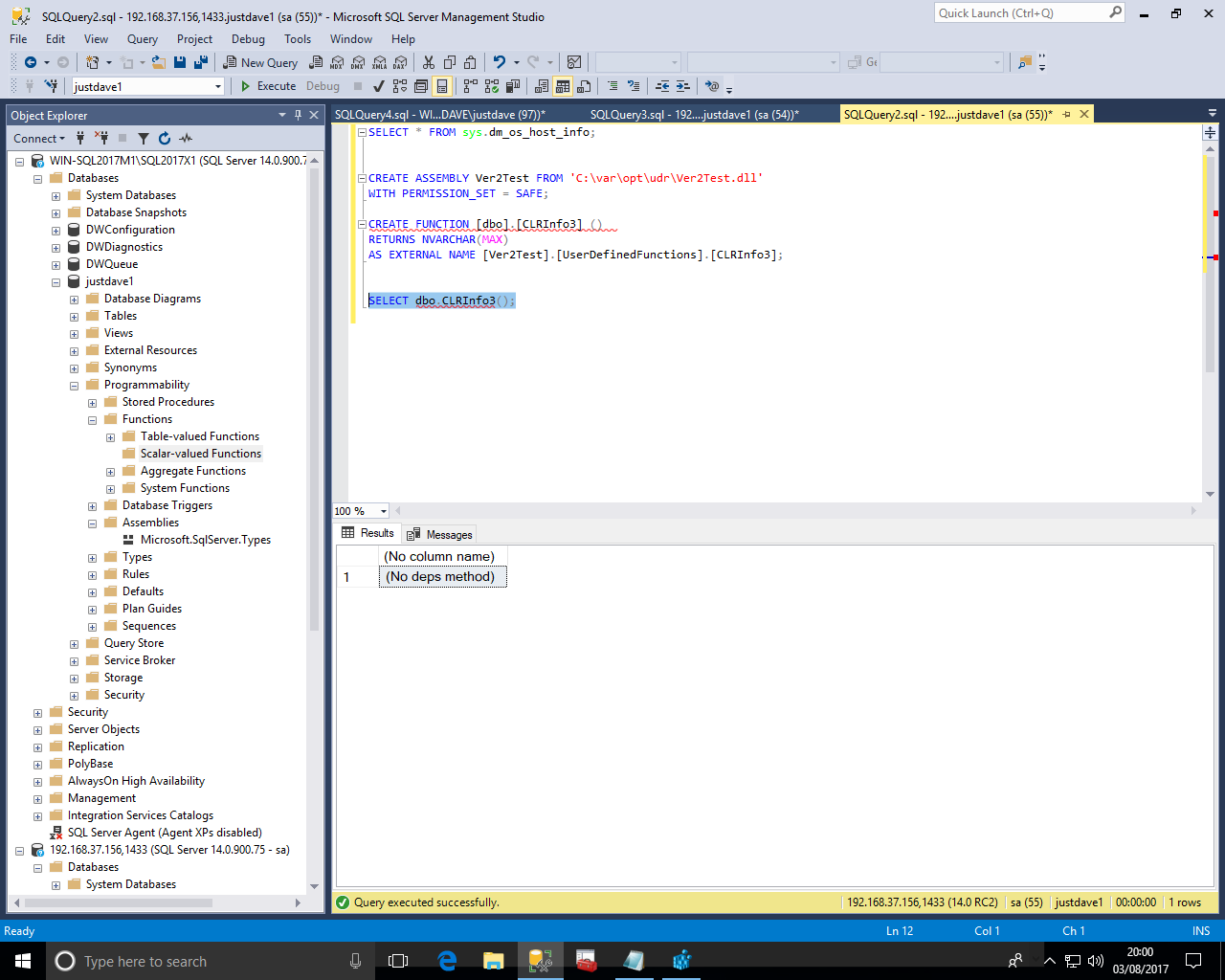Pin the Object Explorer panel
This screenshot has height=980, width=1225.
coord(298,115)
